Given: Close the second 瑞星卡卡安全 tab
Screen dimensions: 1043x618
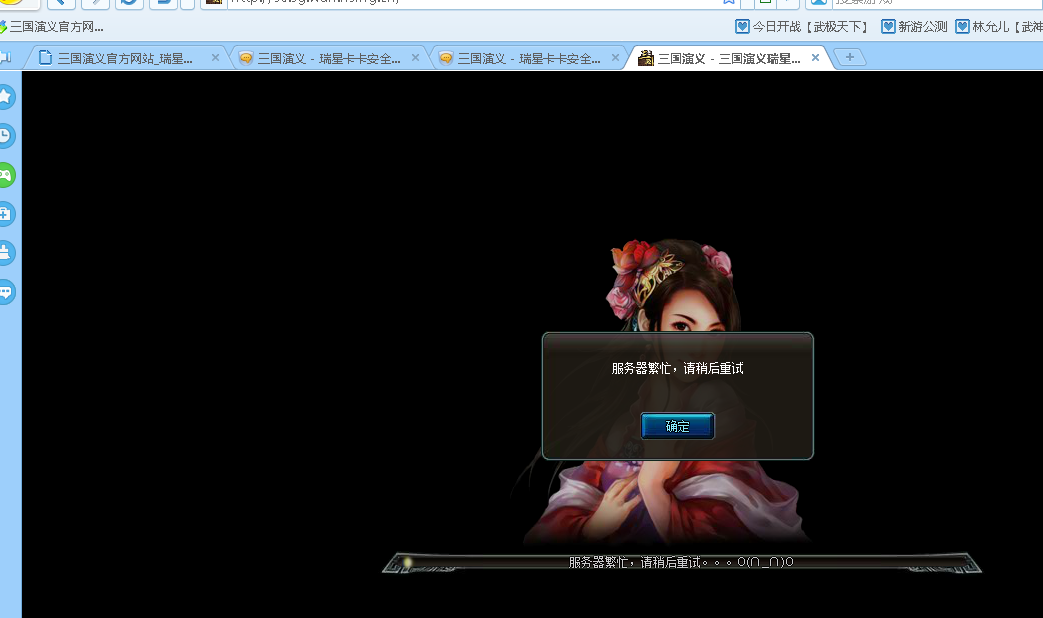Looking at the screenshot, I should [615, 58].
